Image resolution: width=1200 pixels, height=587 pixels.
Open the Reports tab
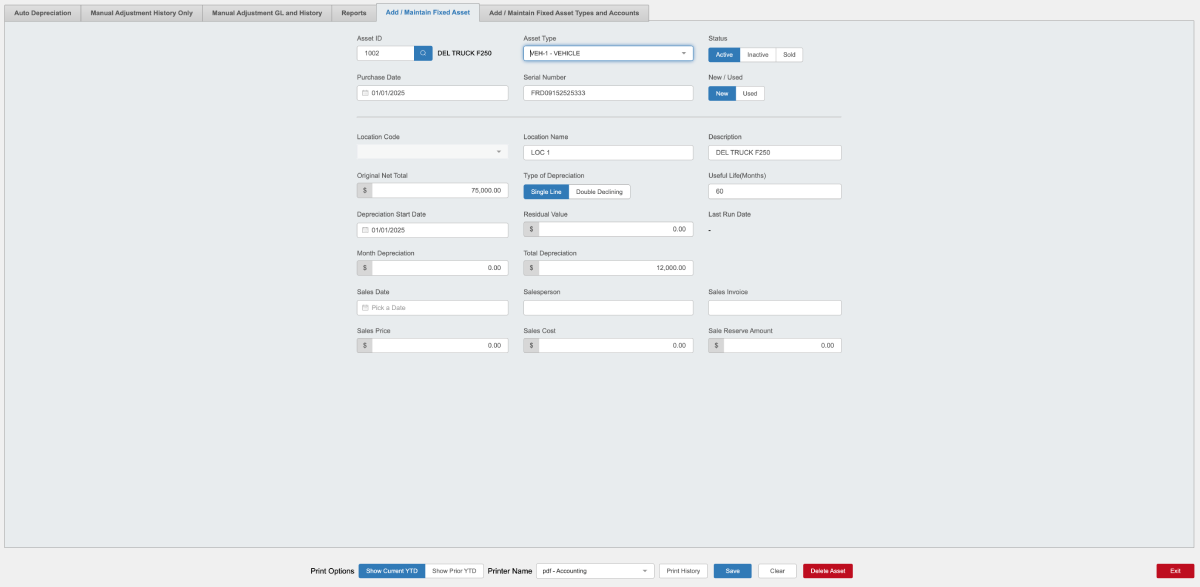pyautogui.click(x=354, y=13)
